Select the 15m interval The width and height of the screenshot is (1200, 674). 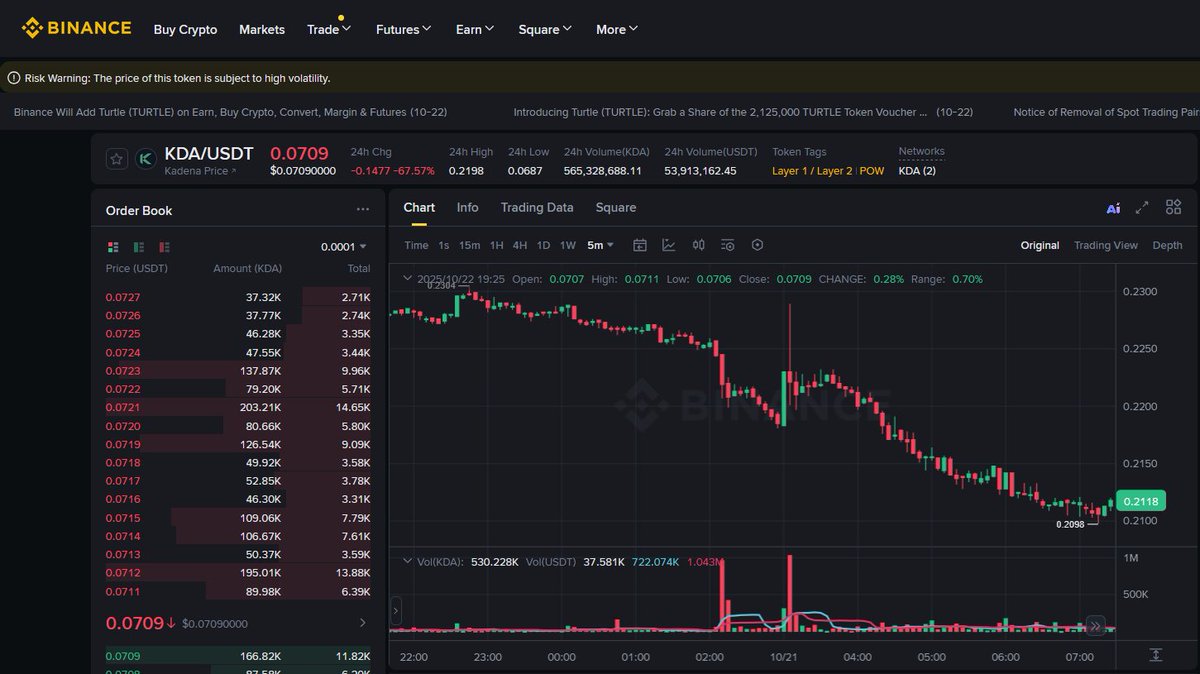click(469, 245)
